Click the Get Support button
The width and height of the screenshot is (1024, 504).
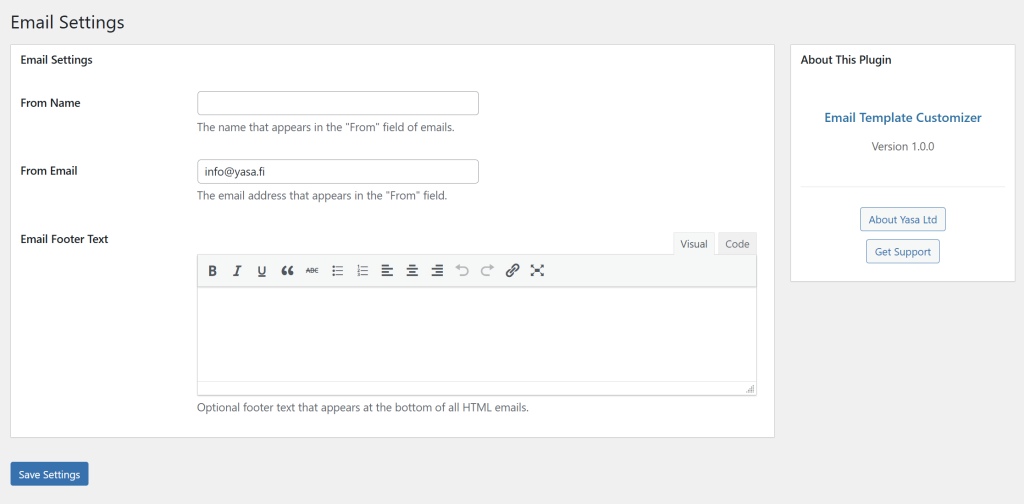(x=903, y=251)
